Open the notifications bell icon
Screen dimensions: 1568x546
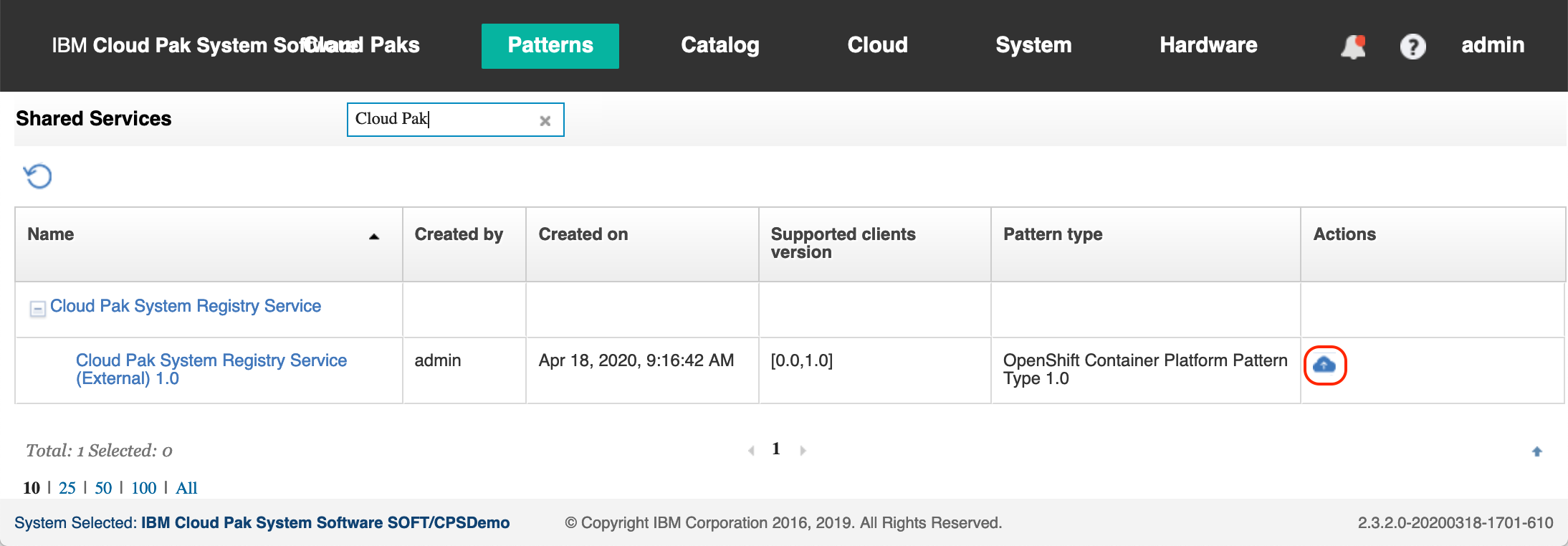pyautogui.click(x=1353, y=47)
